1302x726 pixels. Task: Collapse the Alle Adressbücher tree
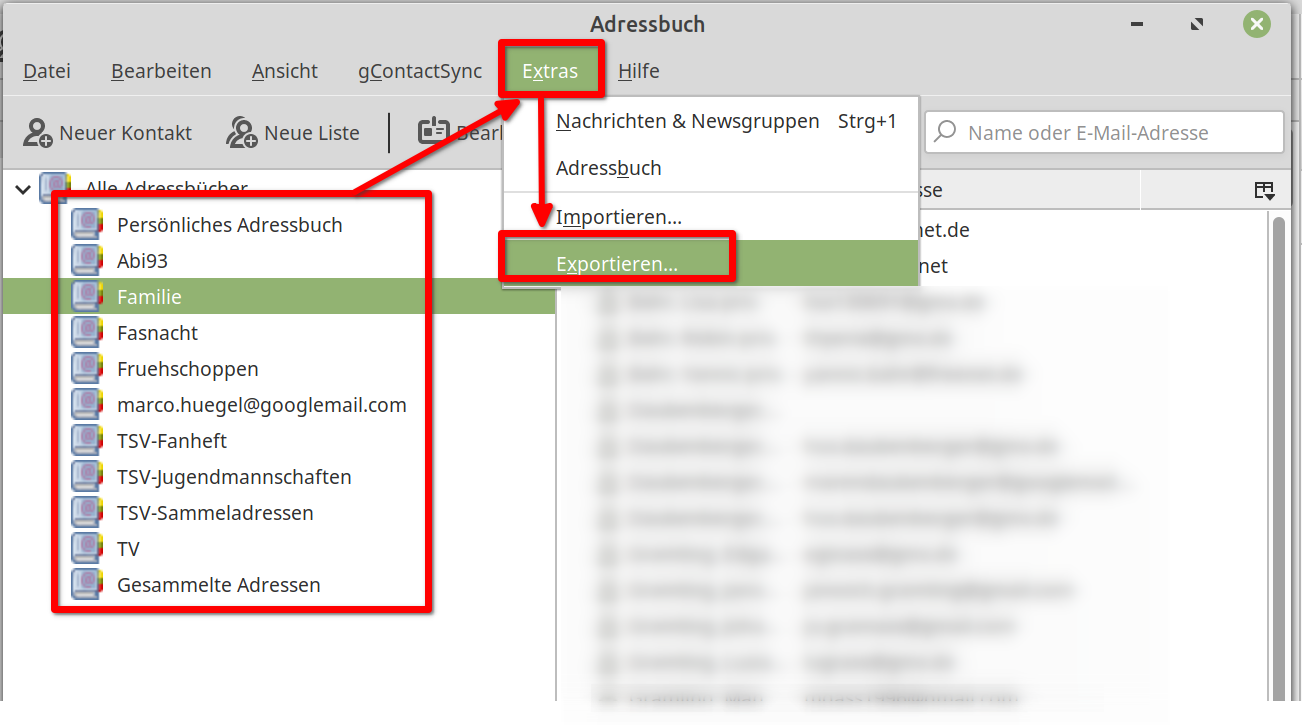click(x=23, y=189)
